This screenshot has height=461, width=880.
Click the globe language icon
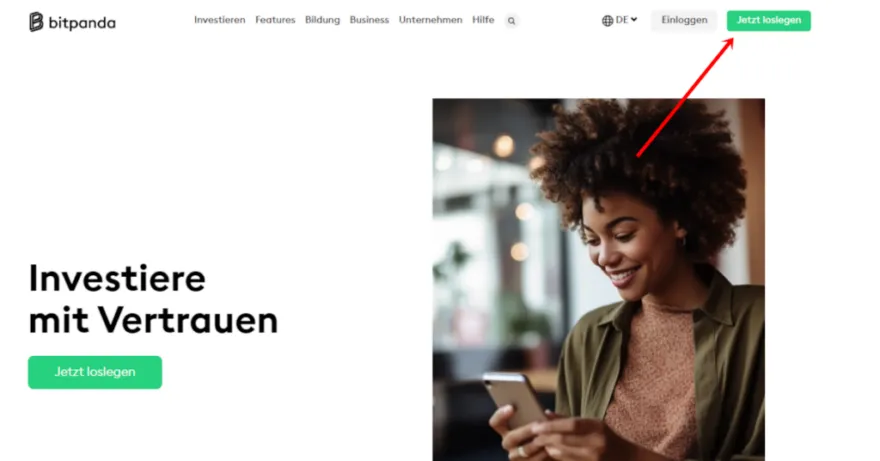tap(607, 21)
